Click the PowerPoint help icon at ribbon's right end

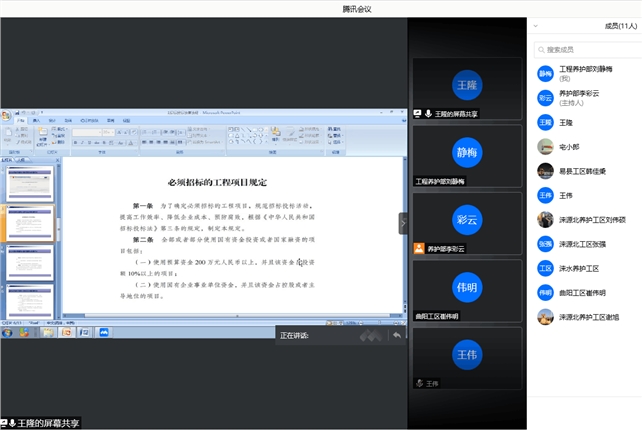pyautogui.click(x=404, y=120)
